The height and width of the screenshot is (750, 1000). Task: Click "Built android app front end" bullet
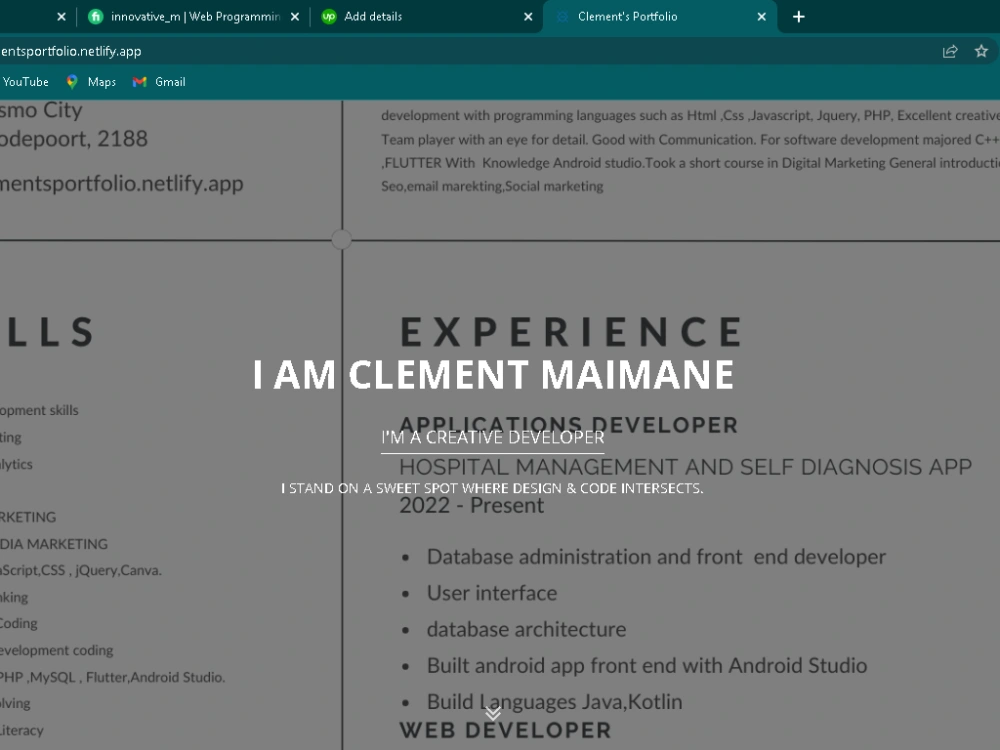coord(647,666)
